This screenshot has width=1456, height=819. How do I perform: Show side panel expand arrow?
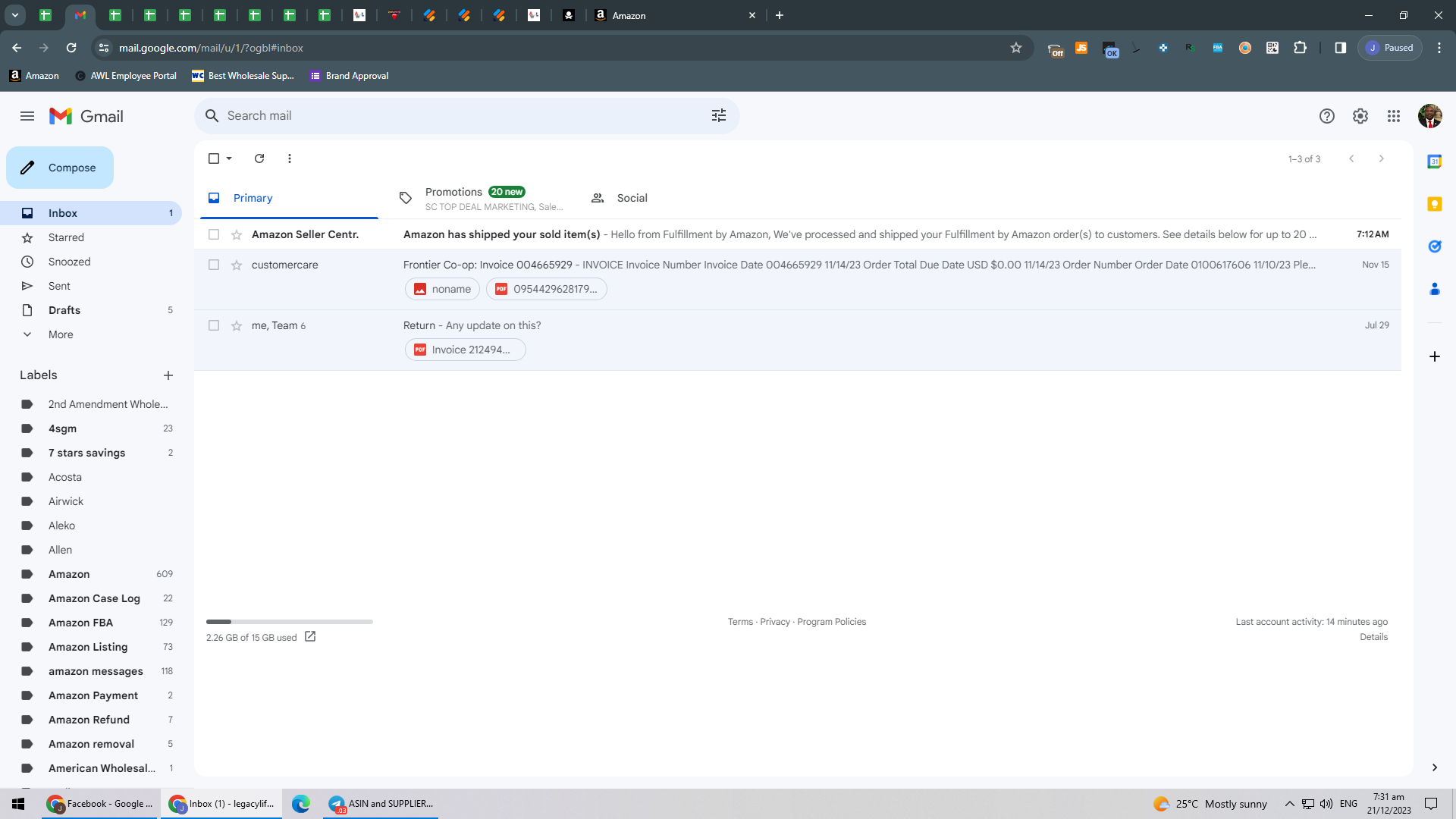1434,767
